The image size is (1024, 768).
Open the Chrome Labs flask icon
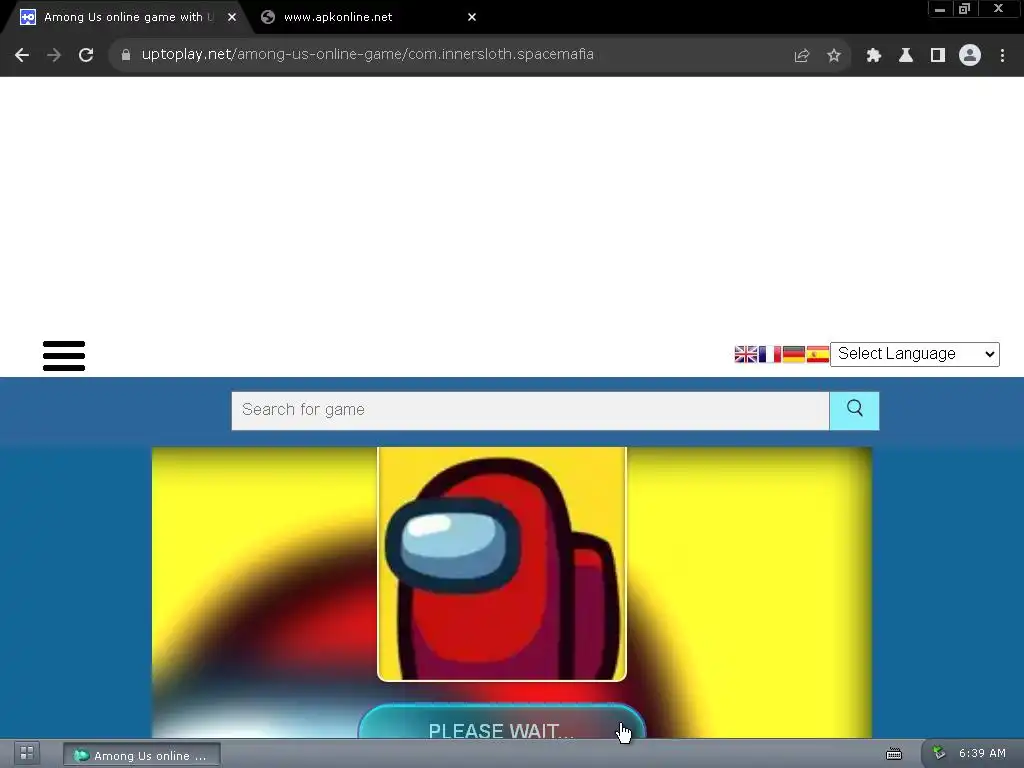[906, 56]
